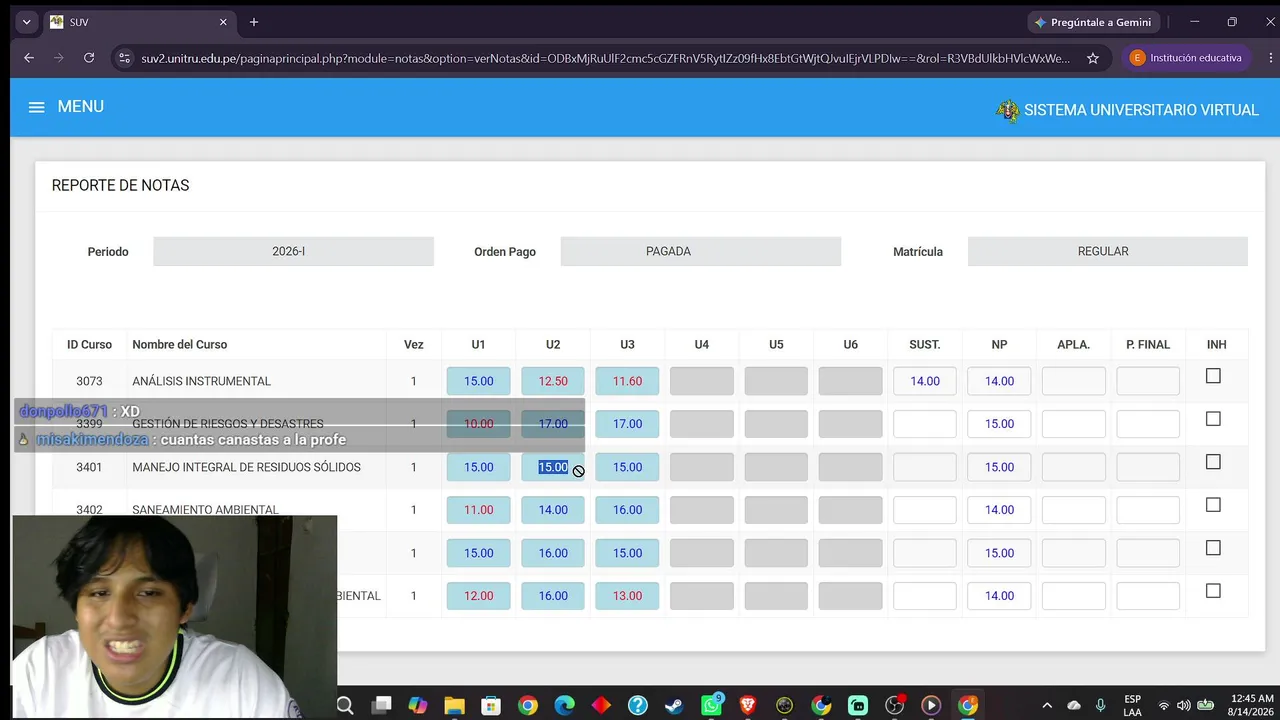The height and width of the screenshot is (720, 1280).
Task: Click the webcam overlay video
Action: click(175, 617)
